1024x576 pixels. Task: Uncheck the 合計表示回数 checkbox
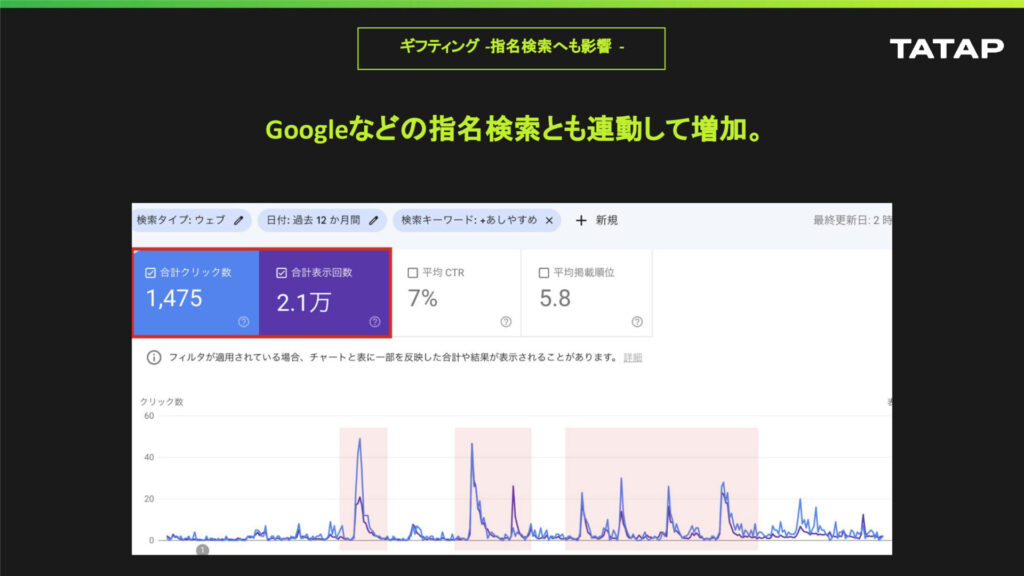point(281,272)
